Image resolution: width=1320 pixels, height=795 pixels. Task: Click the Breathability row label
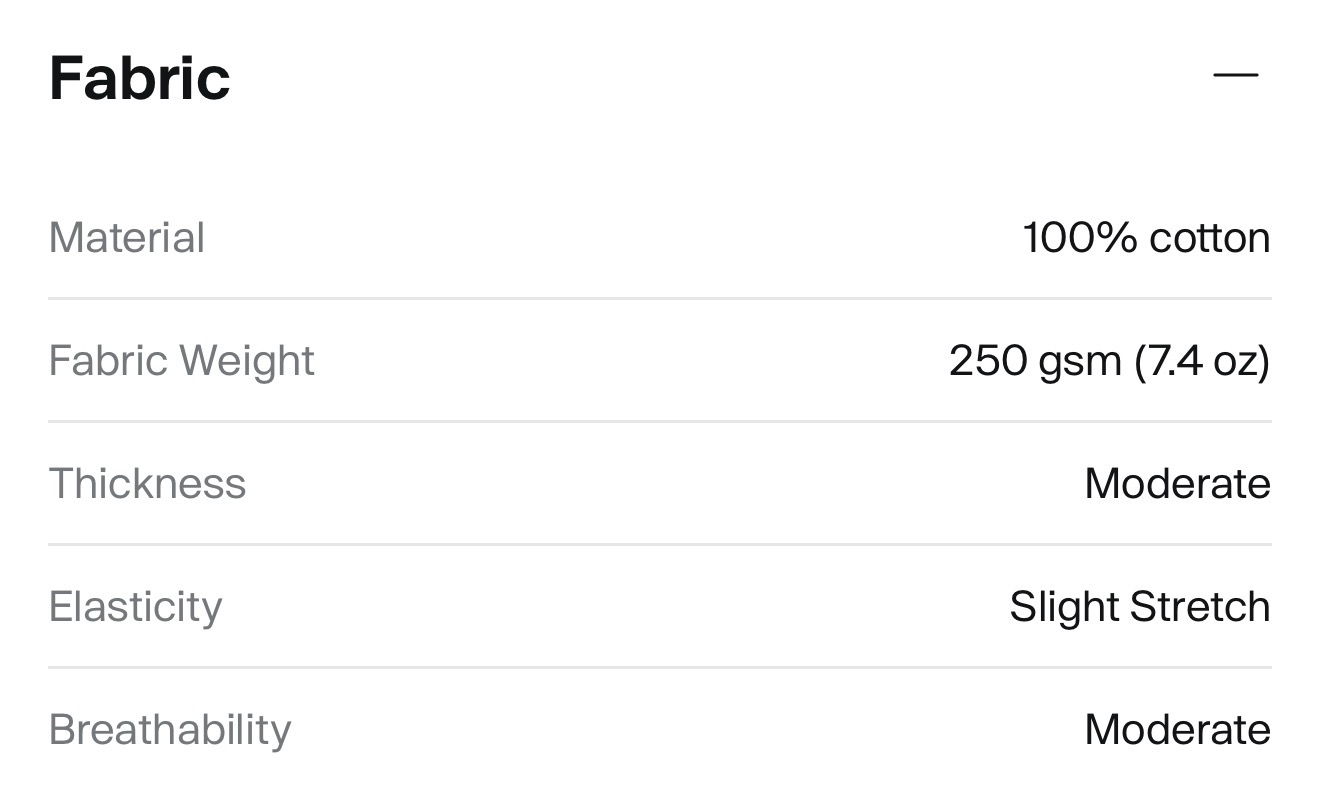tap(170, 730)
